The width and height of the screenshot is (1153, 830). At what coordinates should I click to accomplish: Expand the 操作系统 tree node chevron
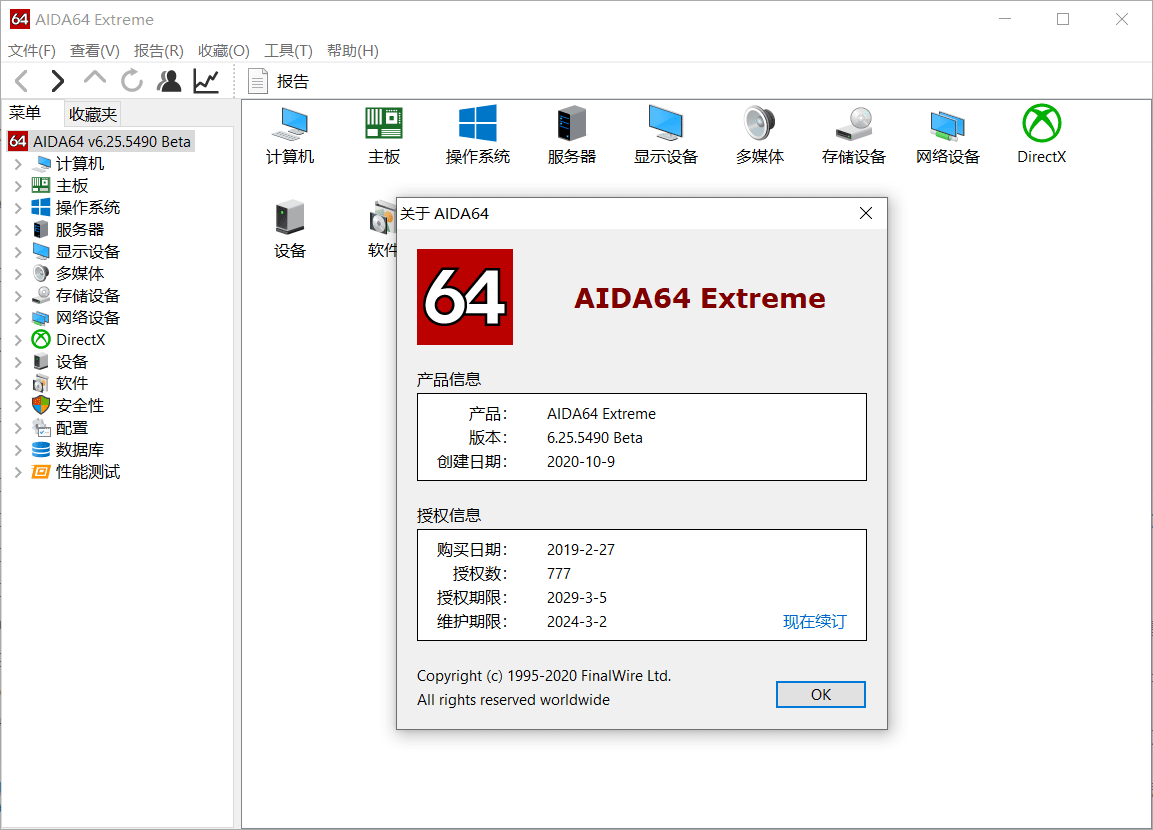[x=18, y=208]
